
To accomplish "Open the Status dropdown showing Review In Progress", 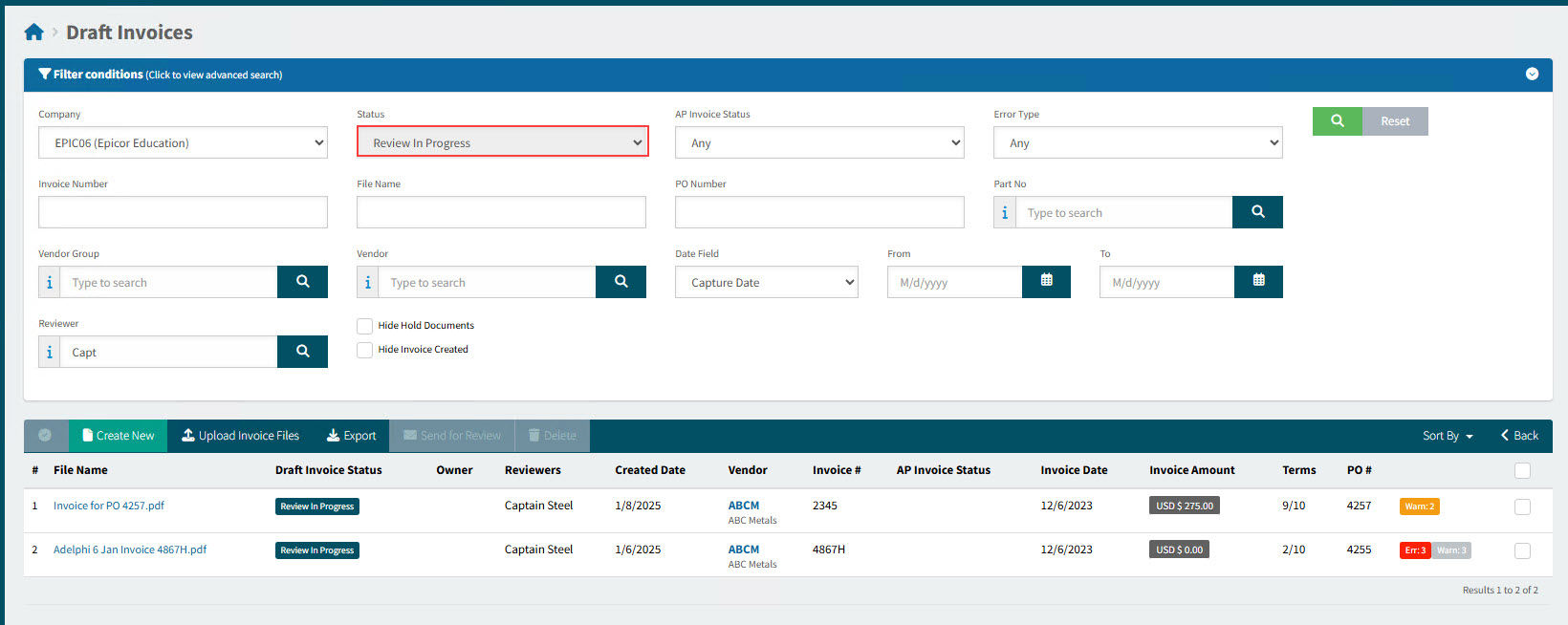I will (502, 142).
